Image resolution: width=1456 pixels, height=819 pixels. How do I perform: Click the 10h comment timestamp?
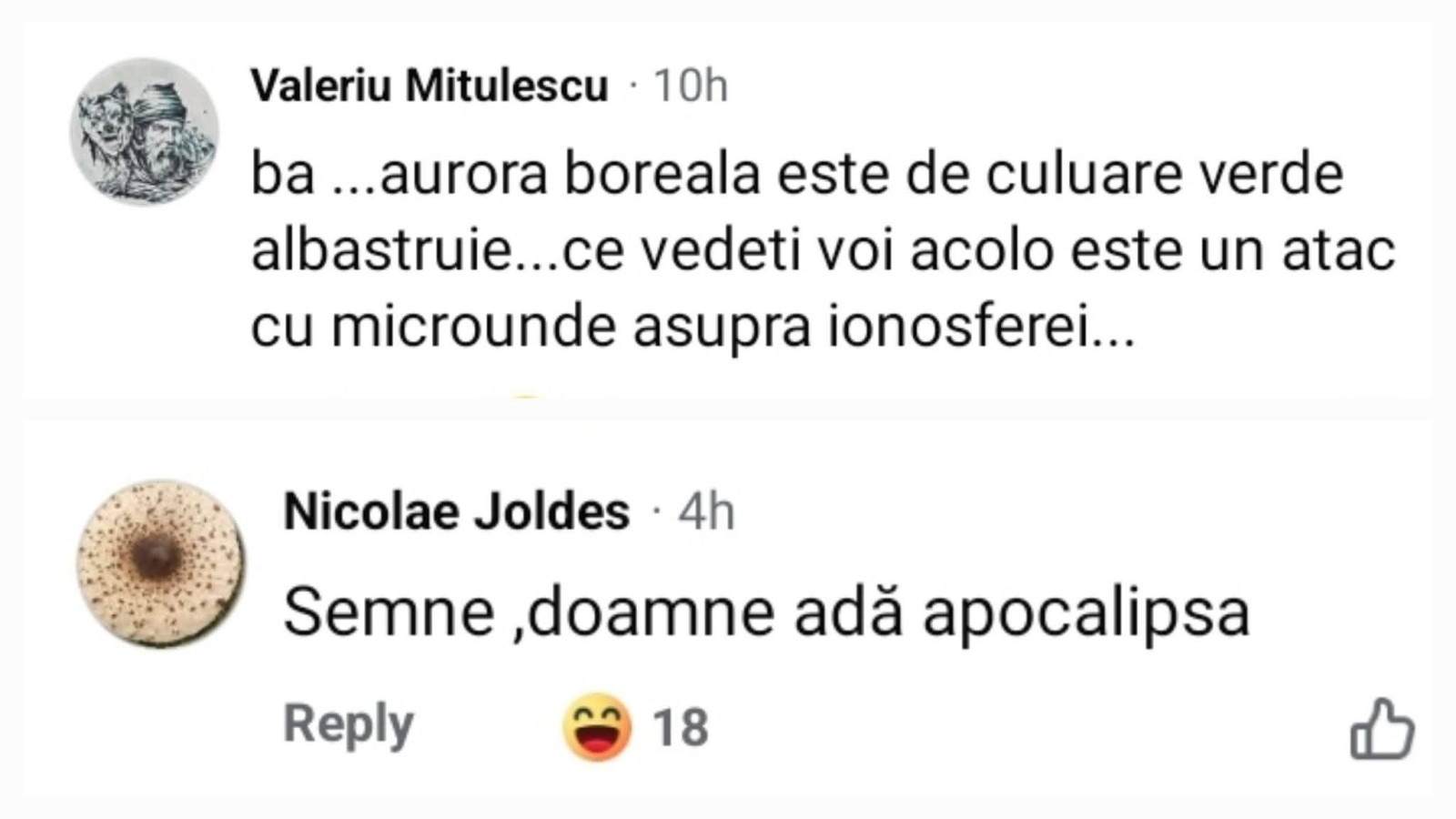[x=691, y=86]
